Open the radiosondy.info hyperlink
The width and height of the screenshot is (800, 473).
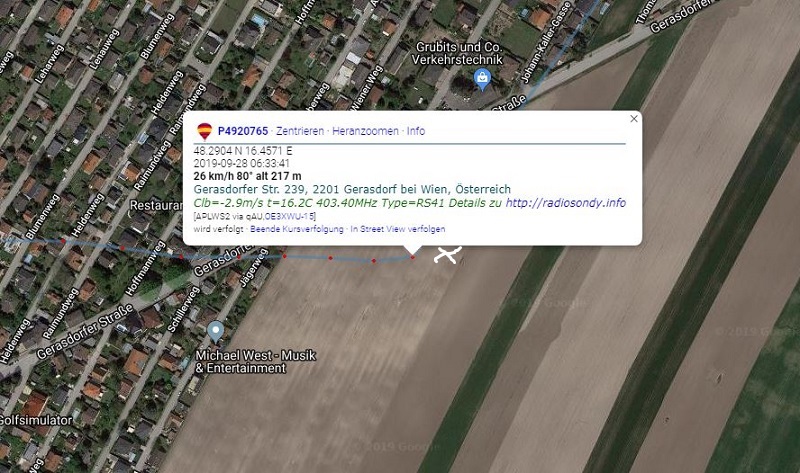(x=565, y=203)
